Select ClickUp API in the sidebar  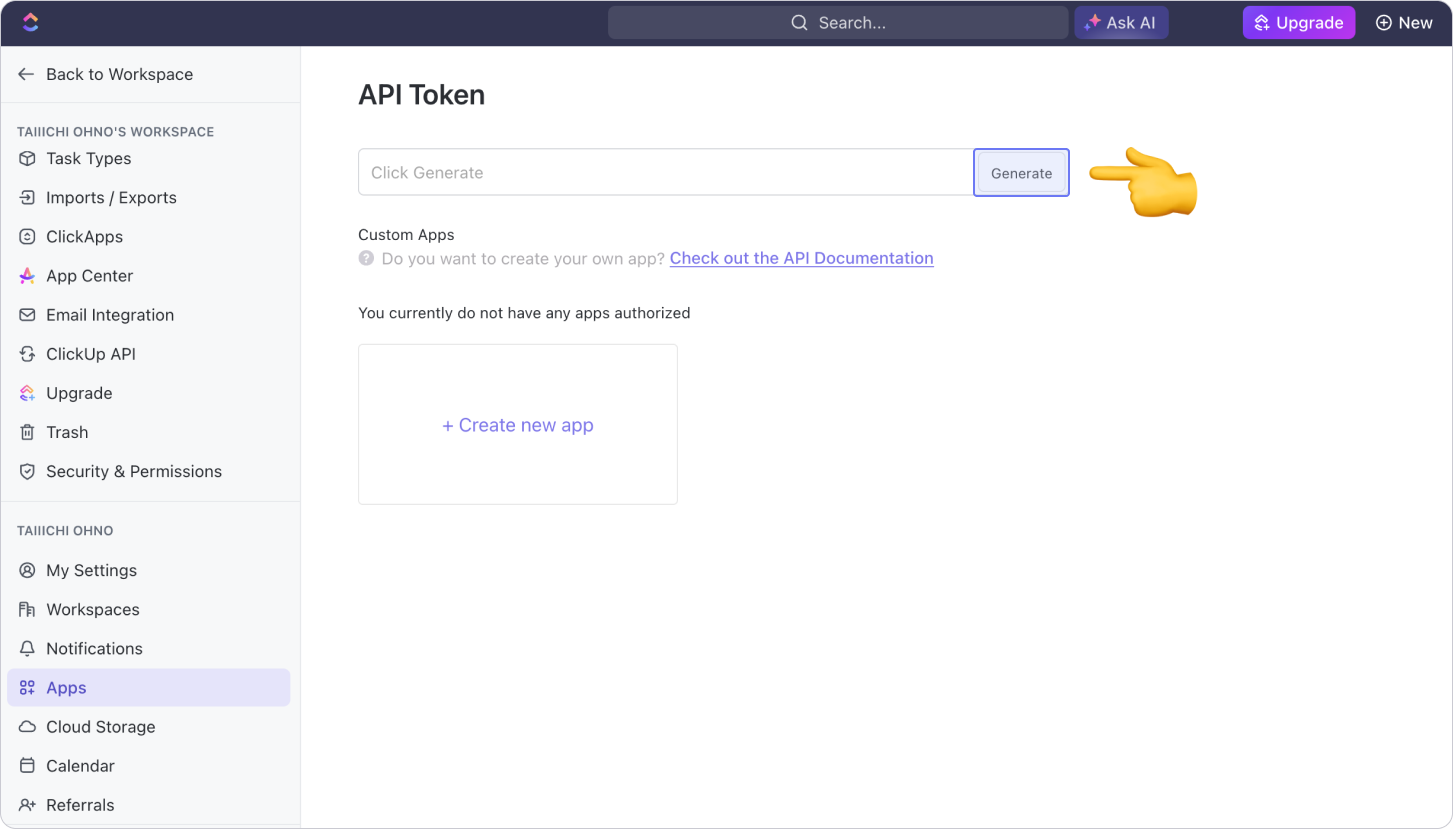point(90,354)
